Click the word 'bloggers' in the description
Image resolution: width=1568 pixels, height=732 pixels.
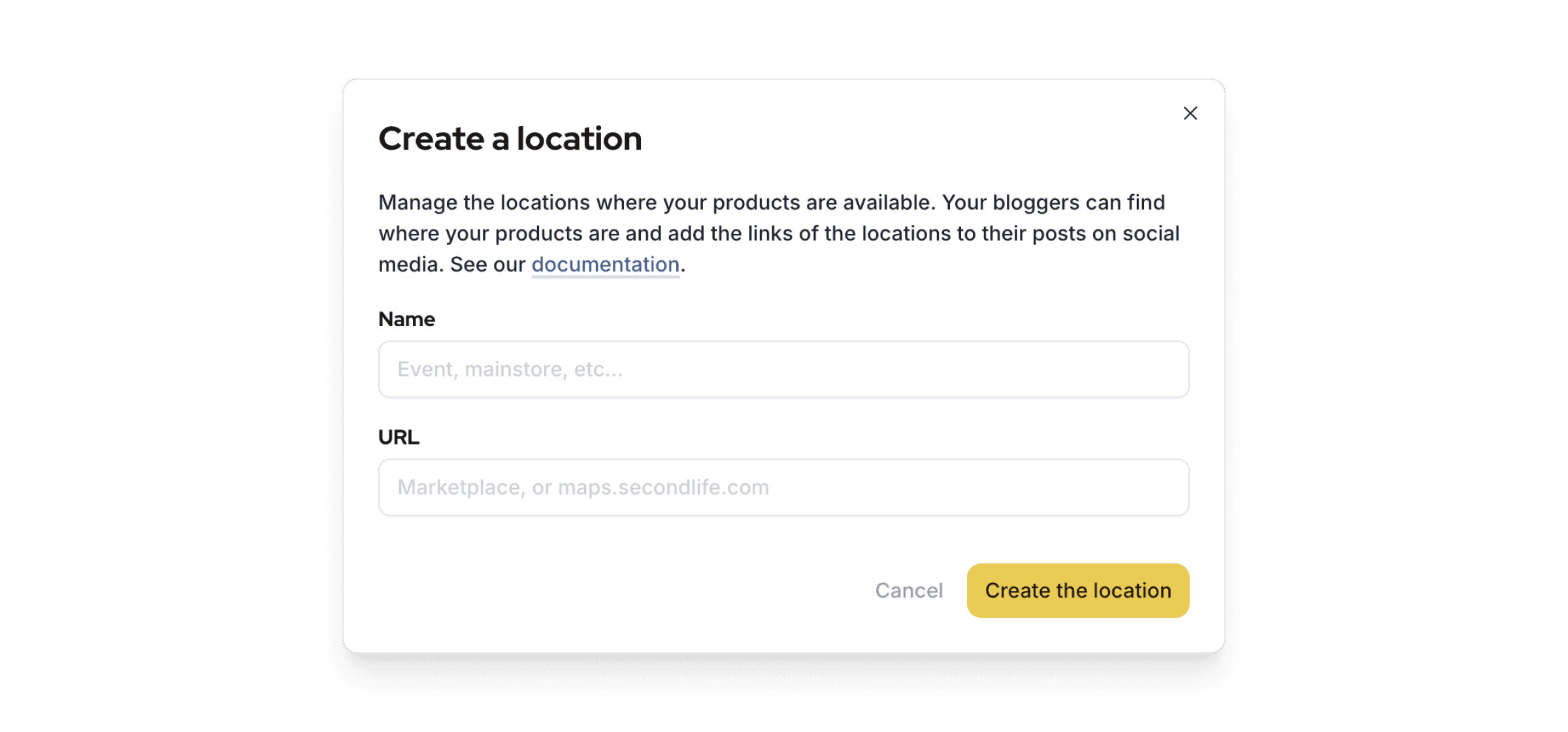pyautogui.click(x=1036, y=203)
